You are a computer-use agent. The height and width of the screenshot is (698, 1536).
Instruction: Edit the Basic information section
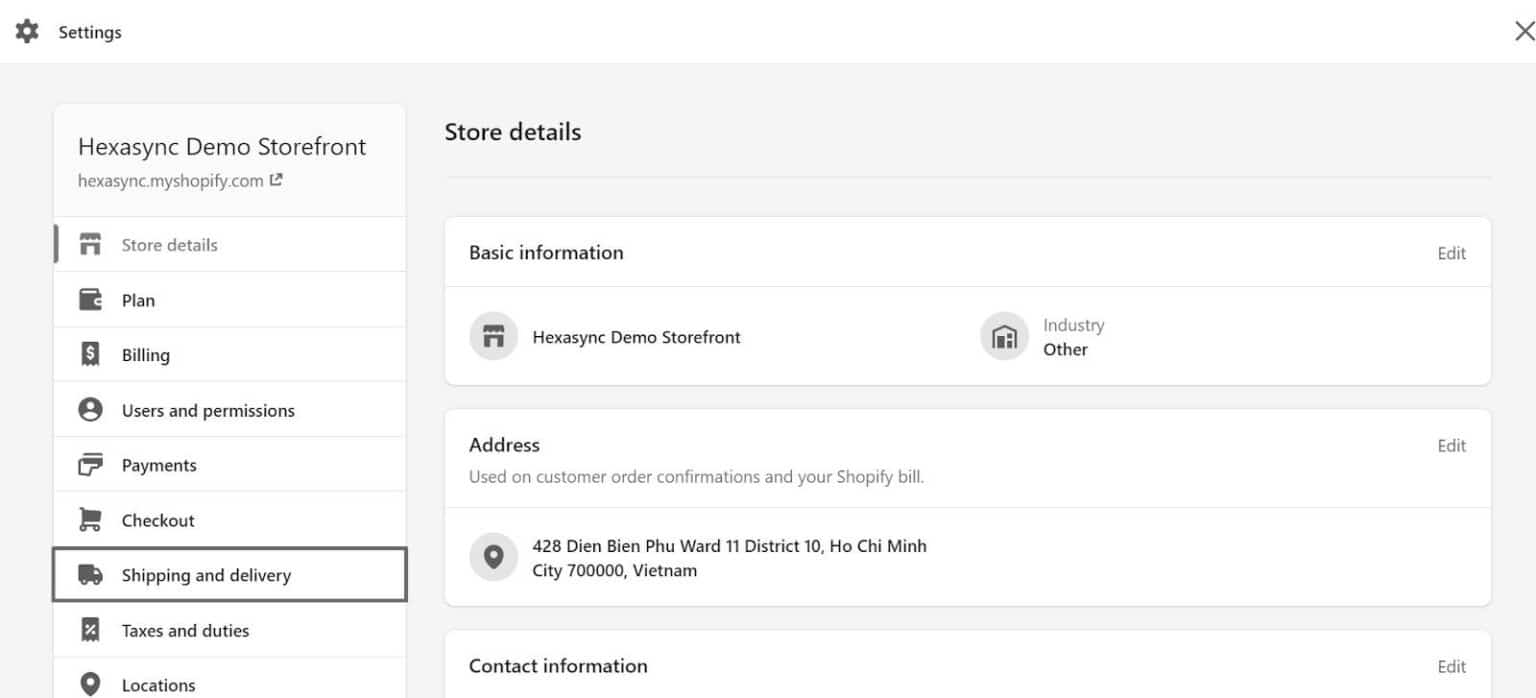point(1451,253)
